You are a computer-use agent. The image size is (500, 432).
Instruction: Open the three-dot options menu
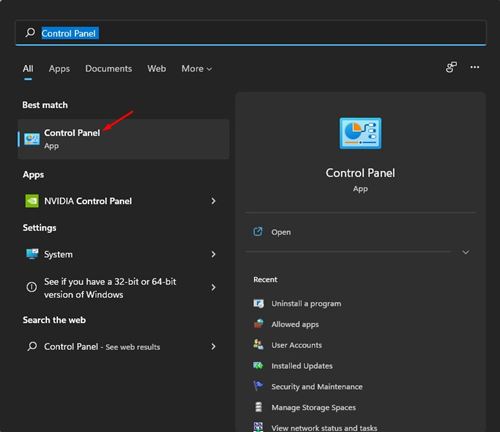(x=475, y=67)
